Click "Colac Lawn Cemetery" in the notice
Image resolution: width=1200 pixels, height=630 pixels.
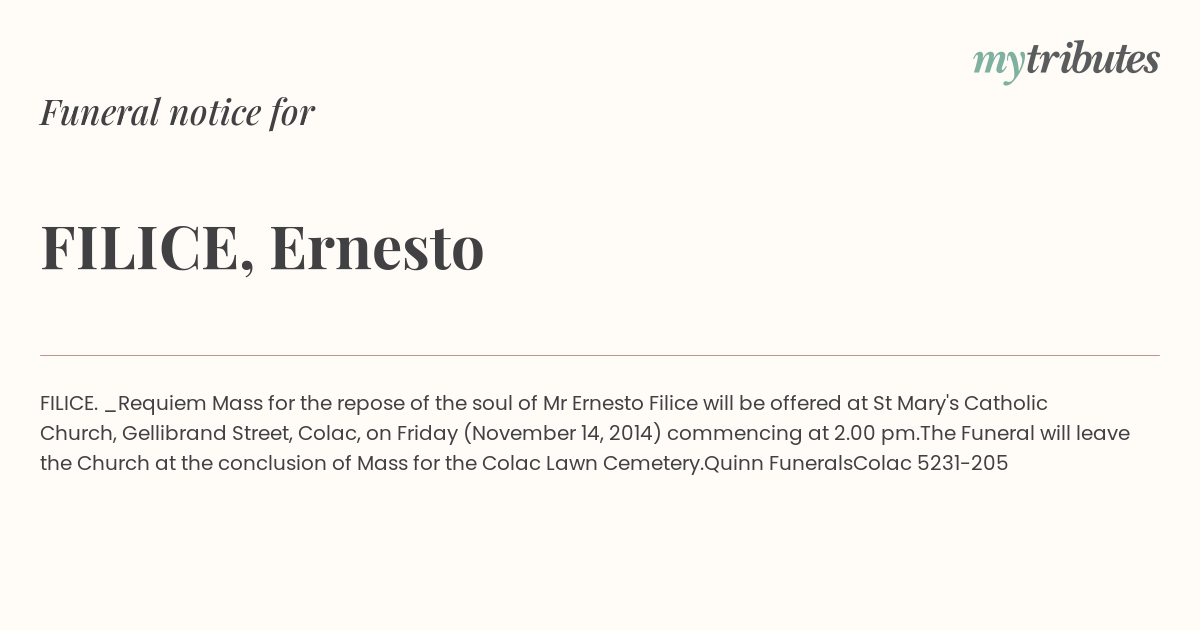click(x=589, y=464)
